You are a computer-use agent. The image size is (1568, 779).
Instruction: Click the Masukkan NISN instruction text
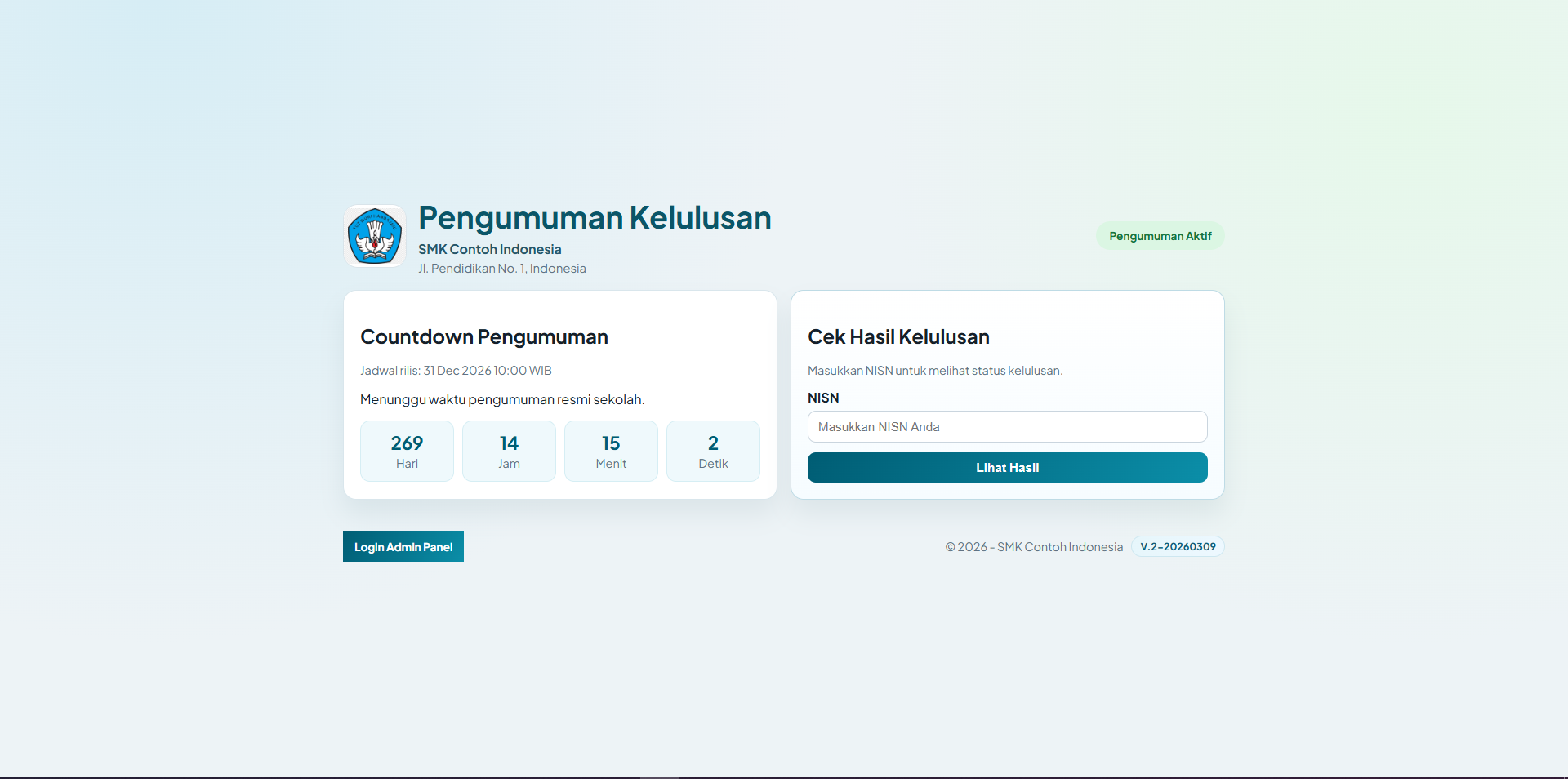(934, 370)
